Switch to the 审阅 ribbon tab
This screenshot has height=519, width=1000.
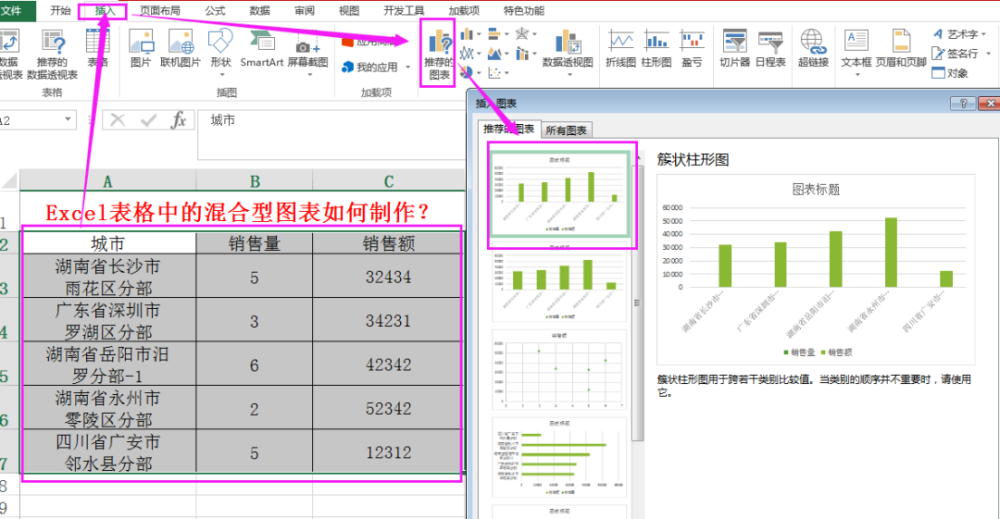[304, 11]
